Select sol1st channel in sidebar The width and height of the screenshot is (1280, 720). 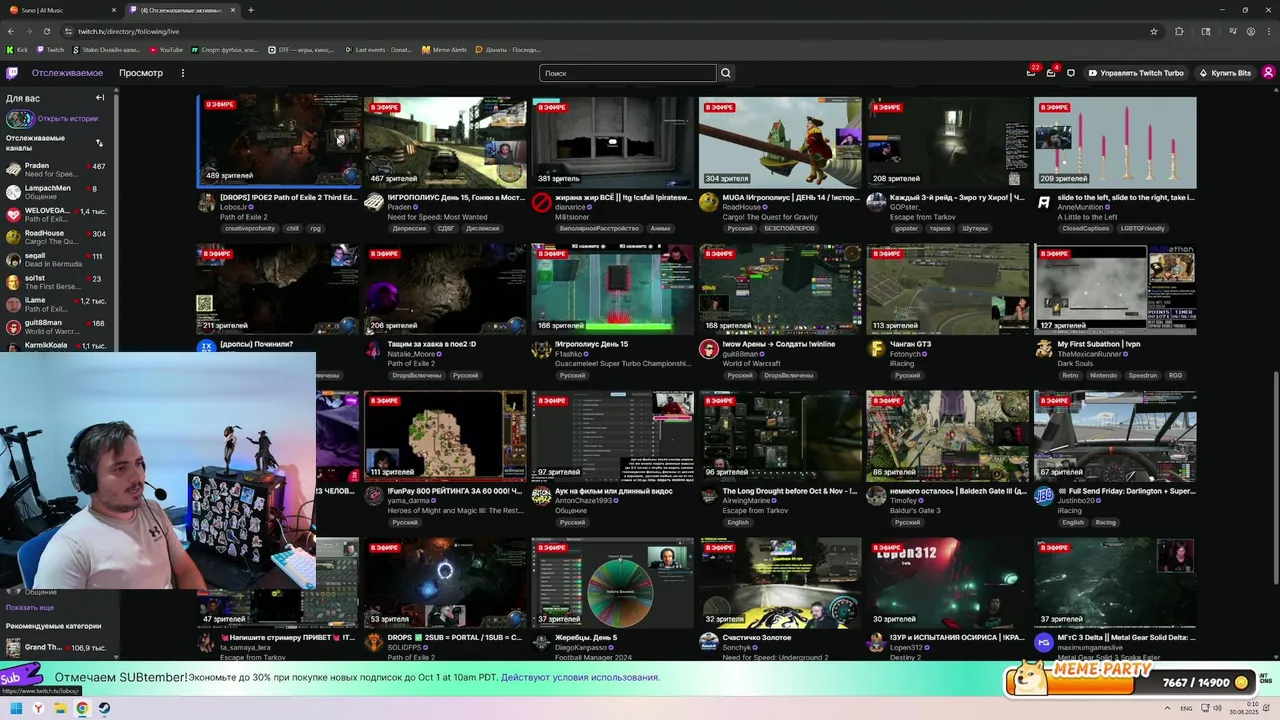(57, 282)
